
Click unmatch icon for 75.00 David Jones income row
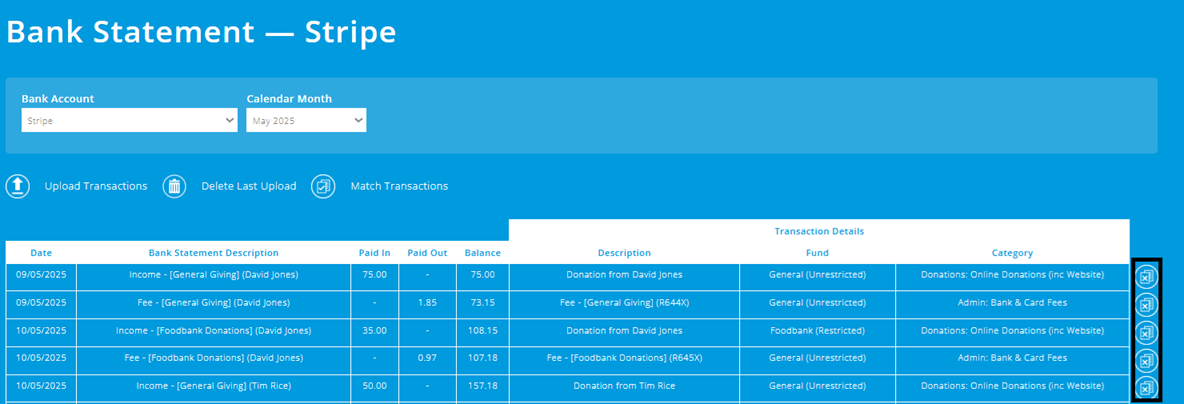click(1146, 277)
